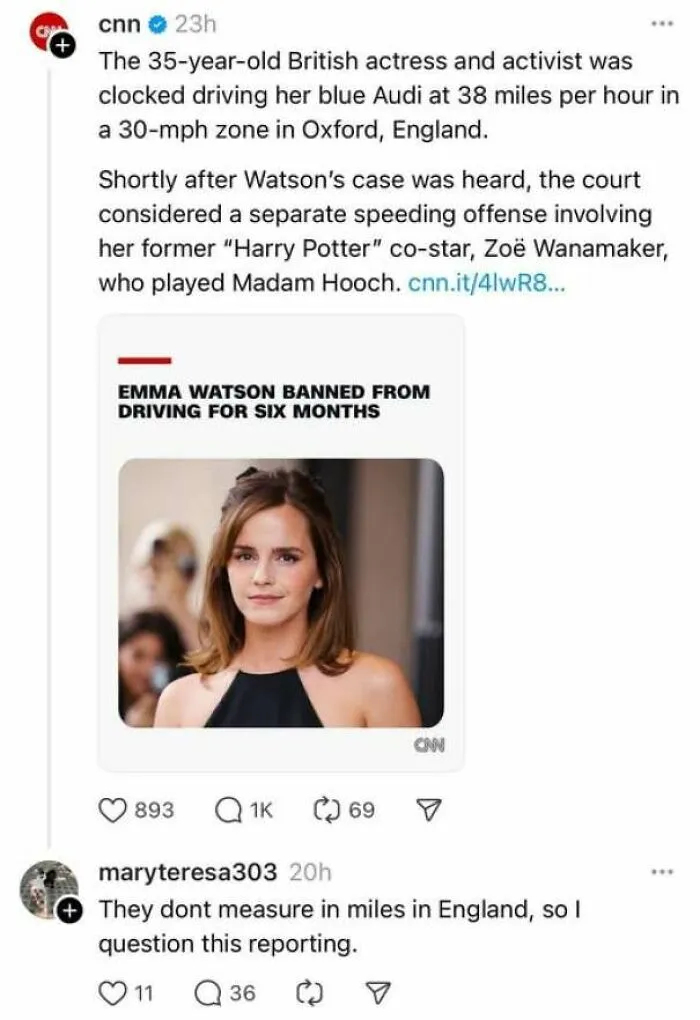Tap the 20h timestamp on the reply

pyautogui.click(x=310, y=872)
